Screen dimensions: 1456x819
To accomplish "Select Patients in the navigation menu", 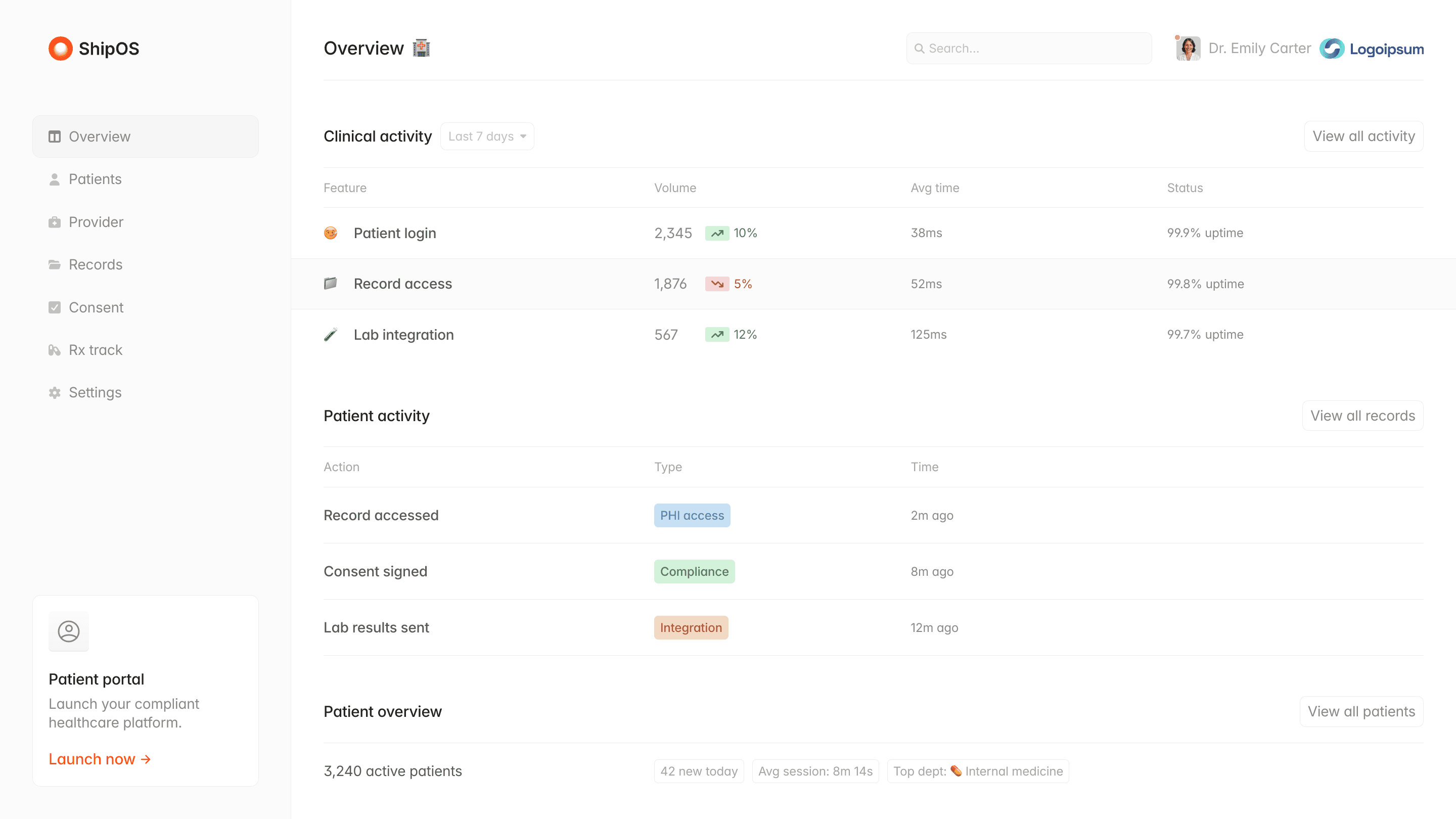I will click(x=95, y=178).
